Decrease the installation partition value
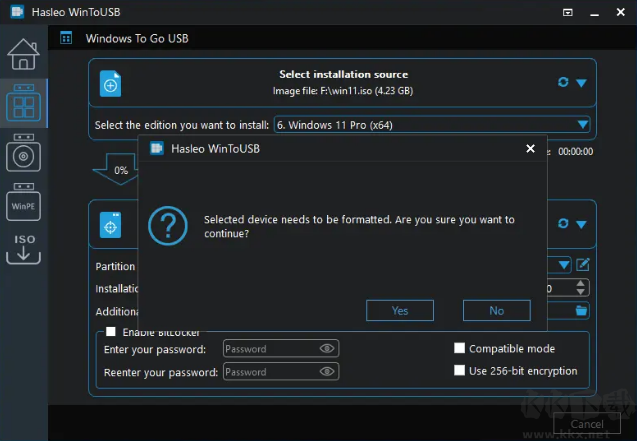Image resolution: width=637 pixels, height=441 pixels. (x=581, y=292)
